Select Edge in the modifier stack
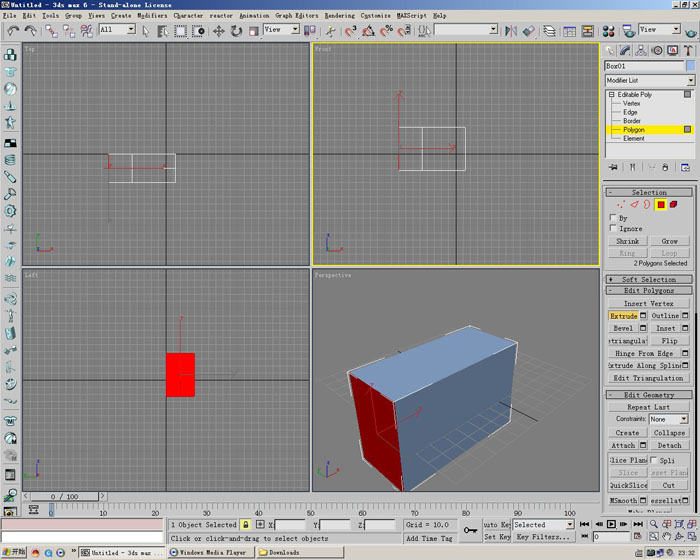Viewport: 700px width, 560px height. pos(630,112)
